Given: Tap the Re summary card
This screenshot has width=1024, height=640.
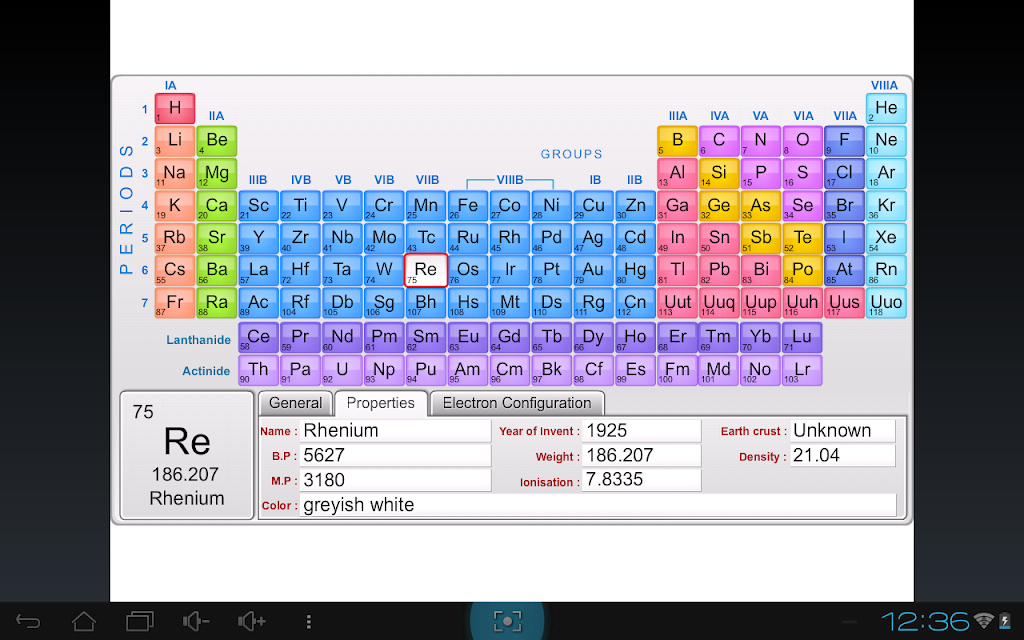Looking at the screenshot, I should click(x=187, y=455).
